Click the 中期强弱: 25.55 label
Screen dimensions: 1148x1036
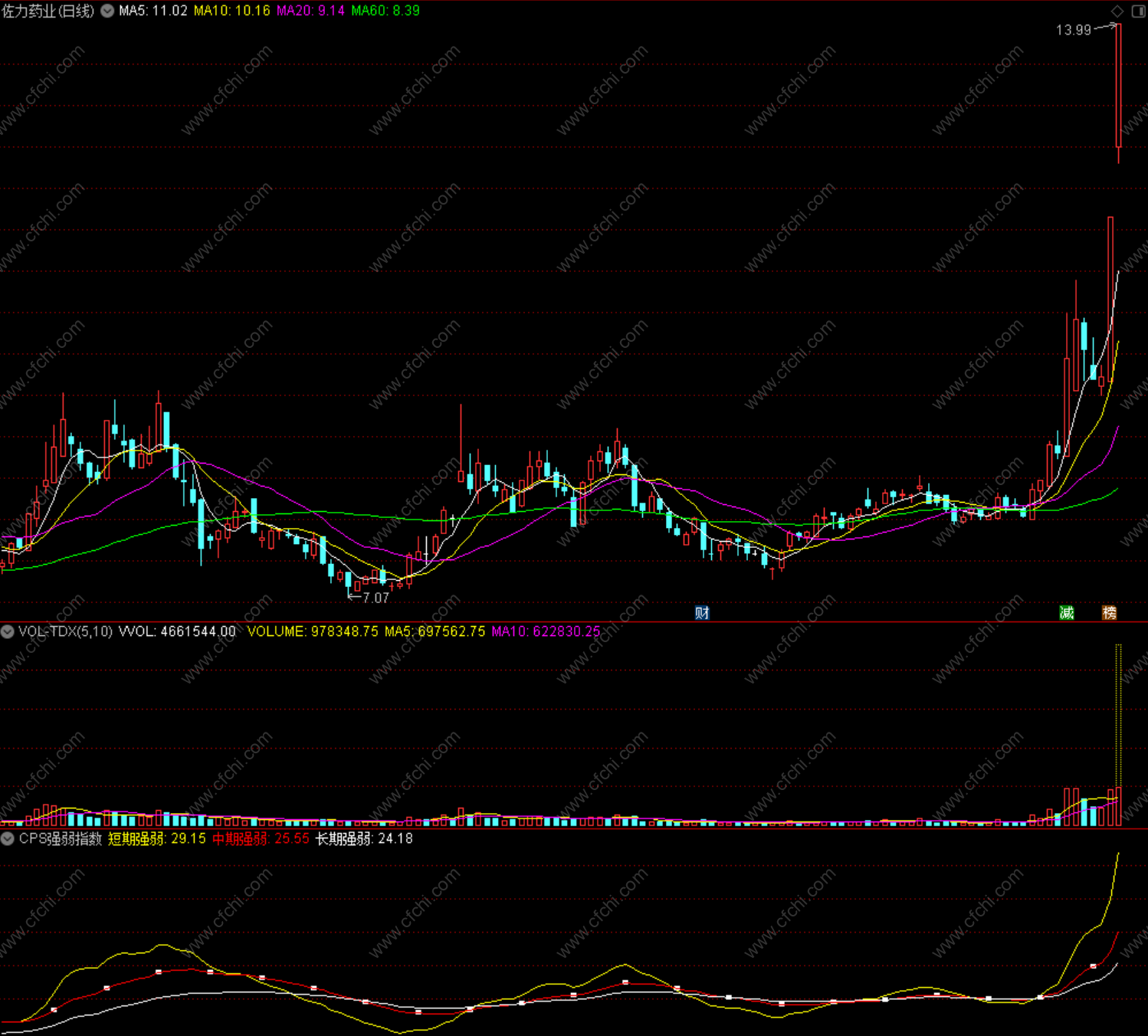(x=261, y=838)
